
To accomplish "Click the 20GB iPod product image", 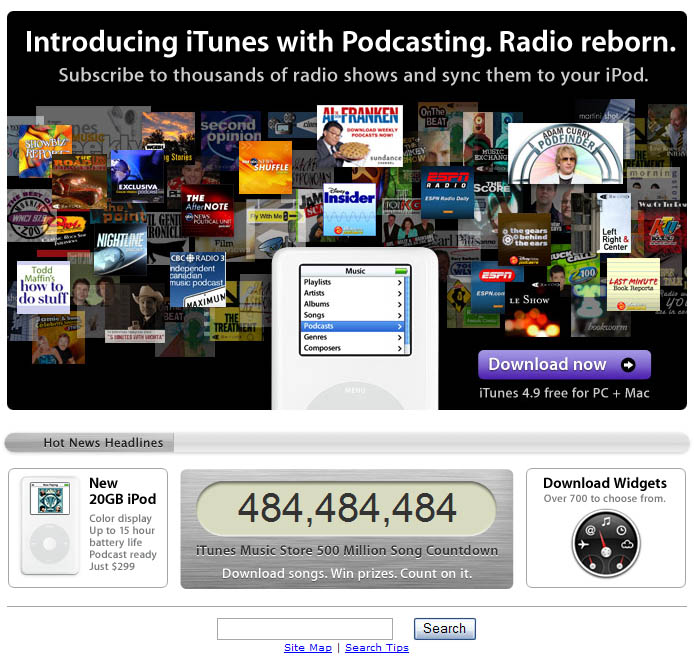I will [50, 525].
